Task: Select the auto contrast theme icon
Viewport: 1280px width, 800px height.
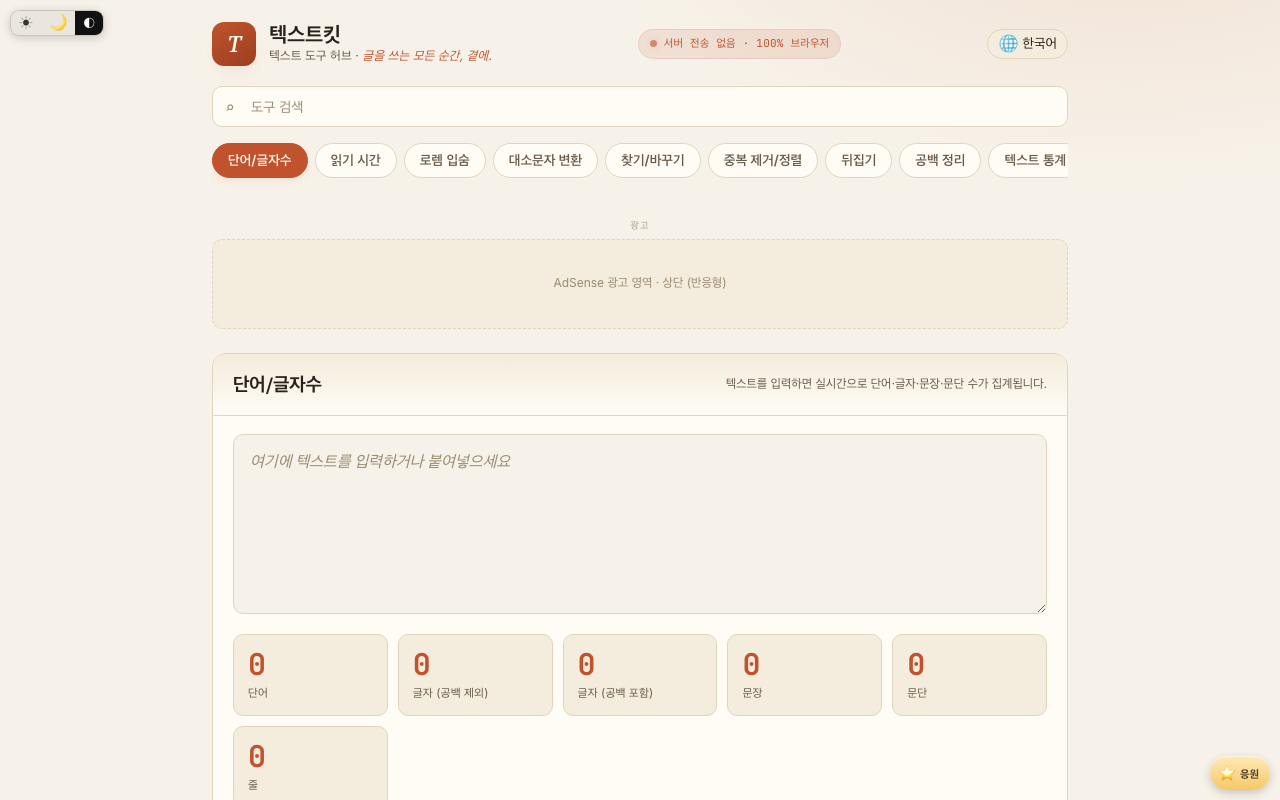Action: click(89, 23)
